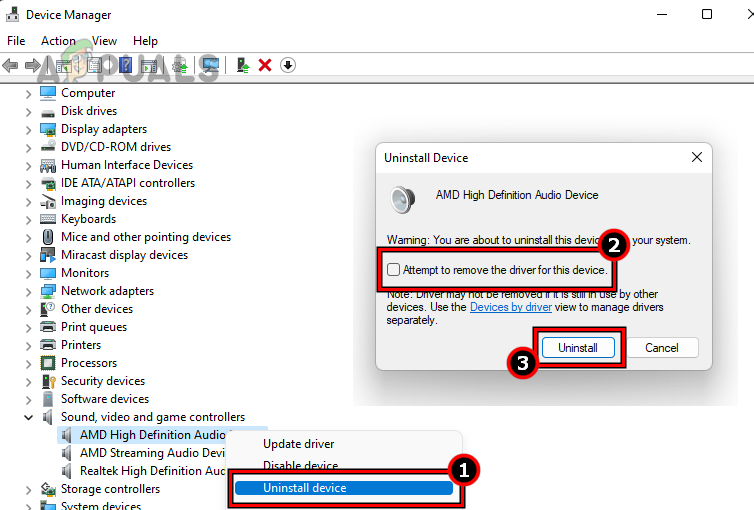Click the Print queues category icon
This screenshot has height=510, width=754.
48,327
